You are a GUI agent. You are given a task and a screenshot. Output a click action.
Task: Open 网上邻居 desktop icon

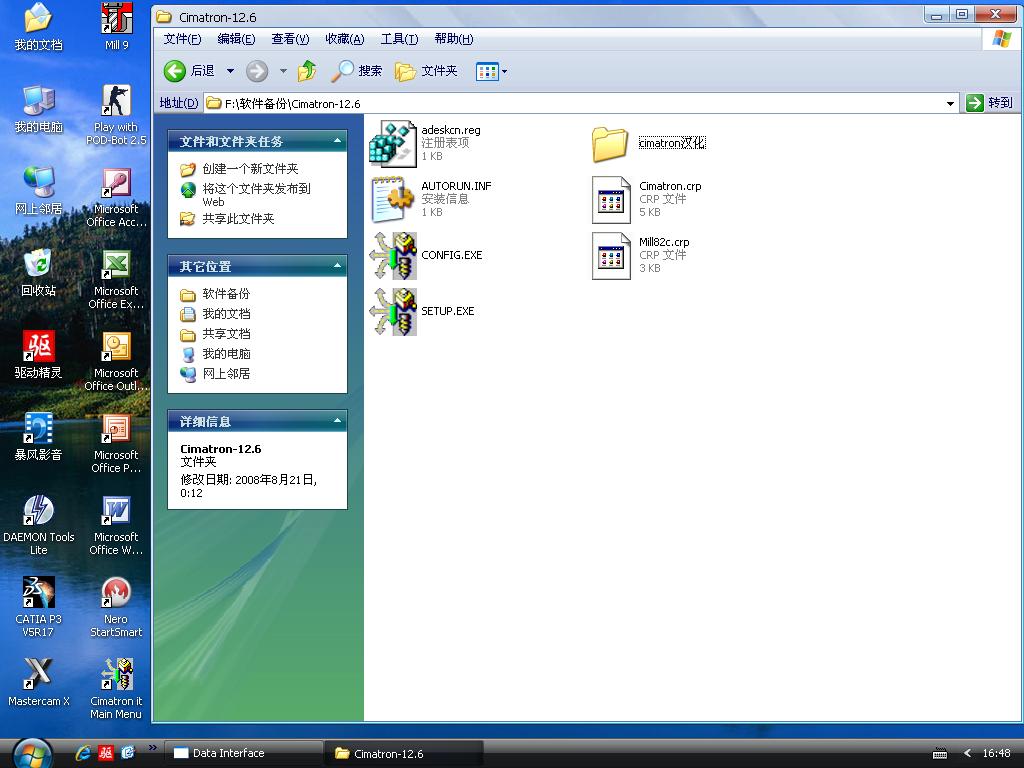[x=39, y=191]
